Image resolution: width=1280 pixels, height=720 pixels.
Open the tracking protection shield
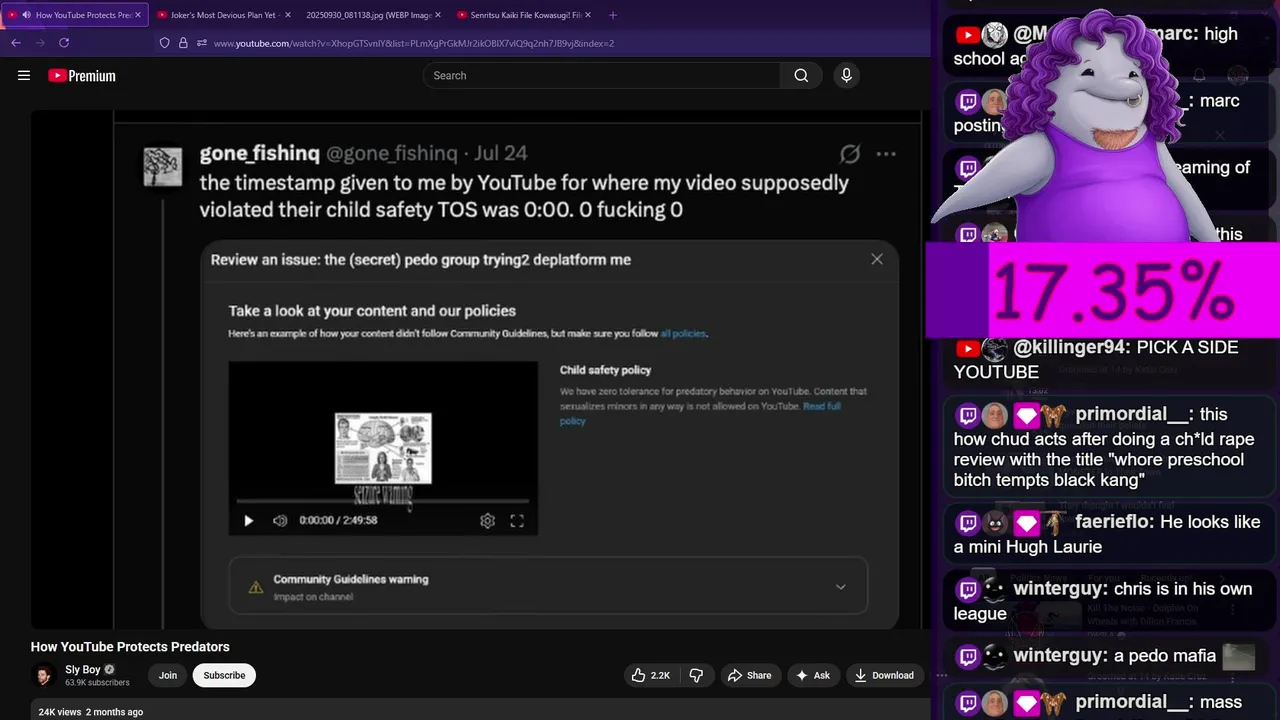click(x=165, y=43)
